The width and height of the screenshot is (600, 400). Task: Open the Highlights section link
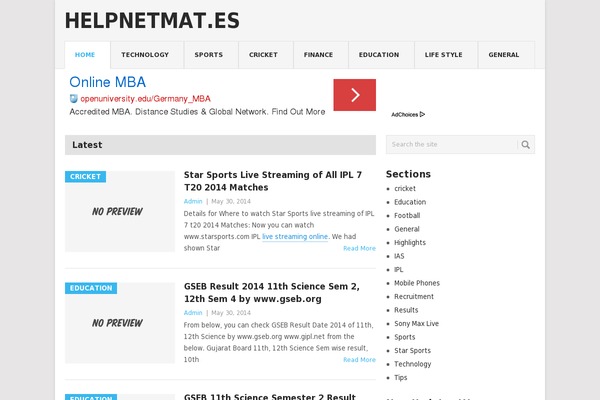[x=410, y=243]
